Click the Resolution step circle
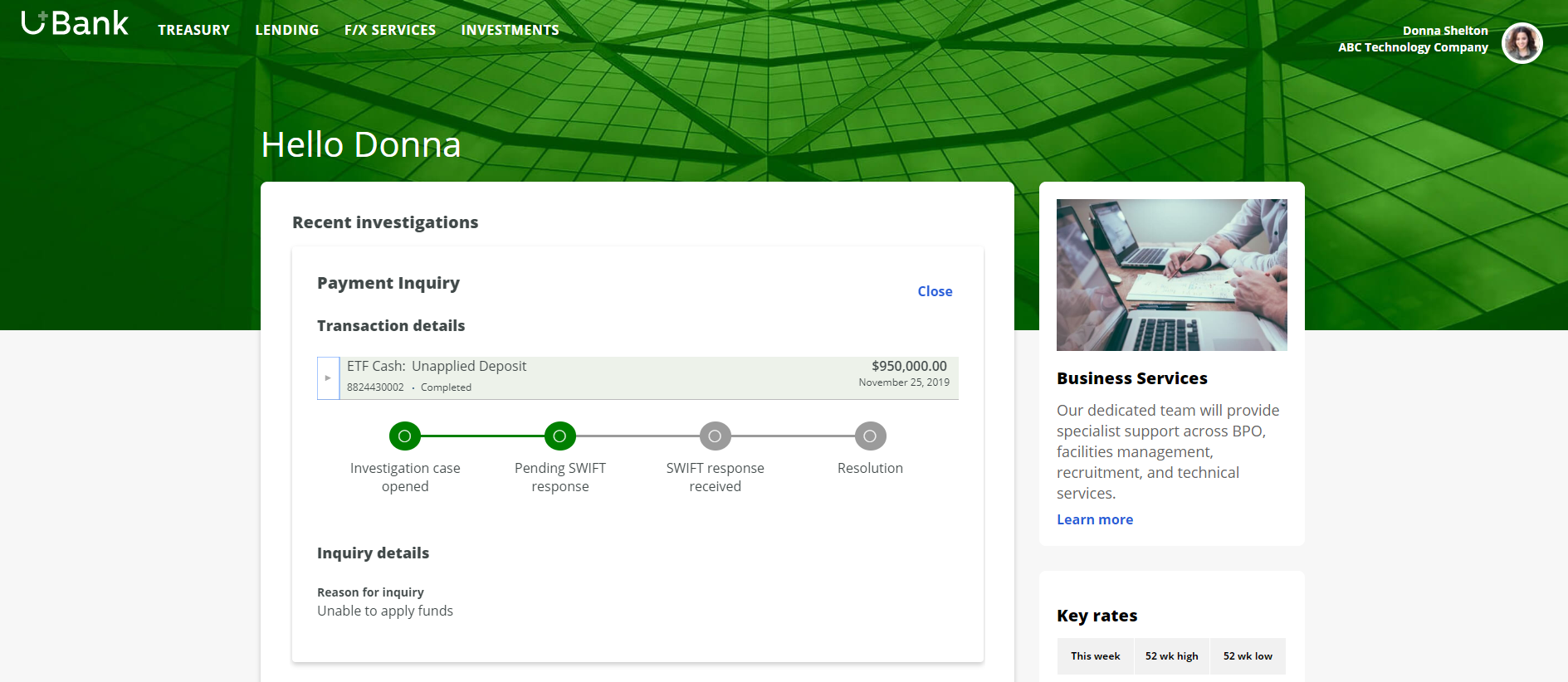This screenshot has width=1568, height=682. (x=870, y=436)
